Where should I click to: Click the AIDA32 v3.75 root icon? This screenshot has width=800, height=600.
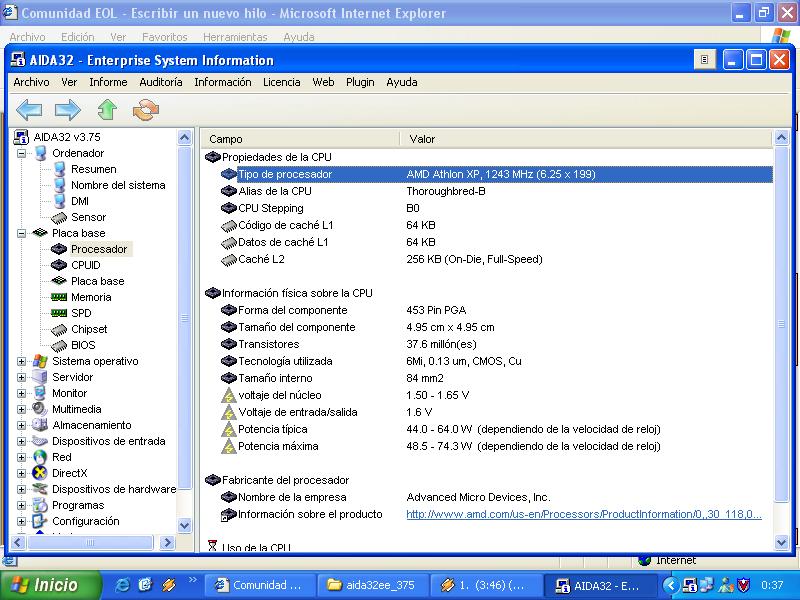coord(21,137)
